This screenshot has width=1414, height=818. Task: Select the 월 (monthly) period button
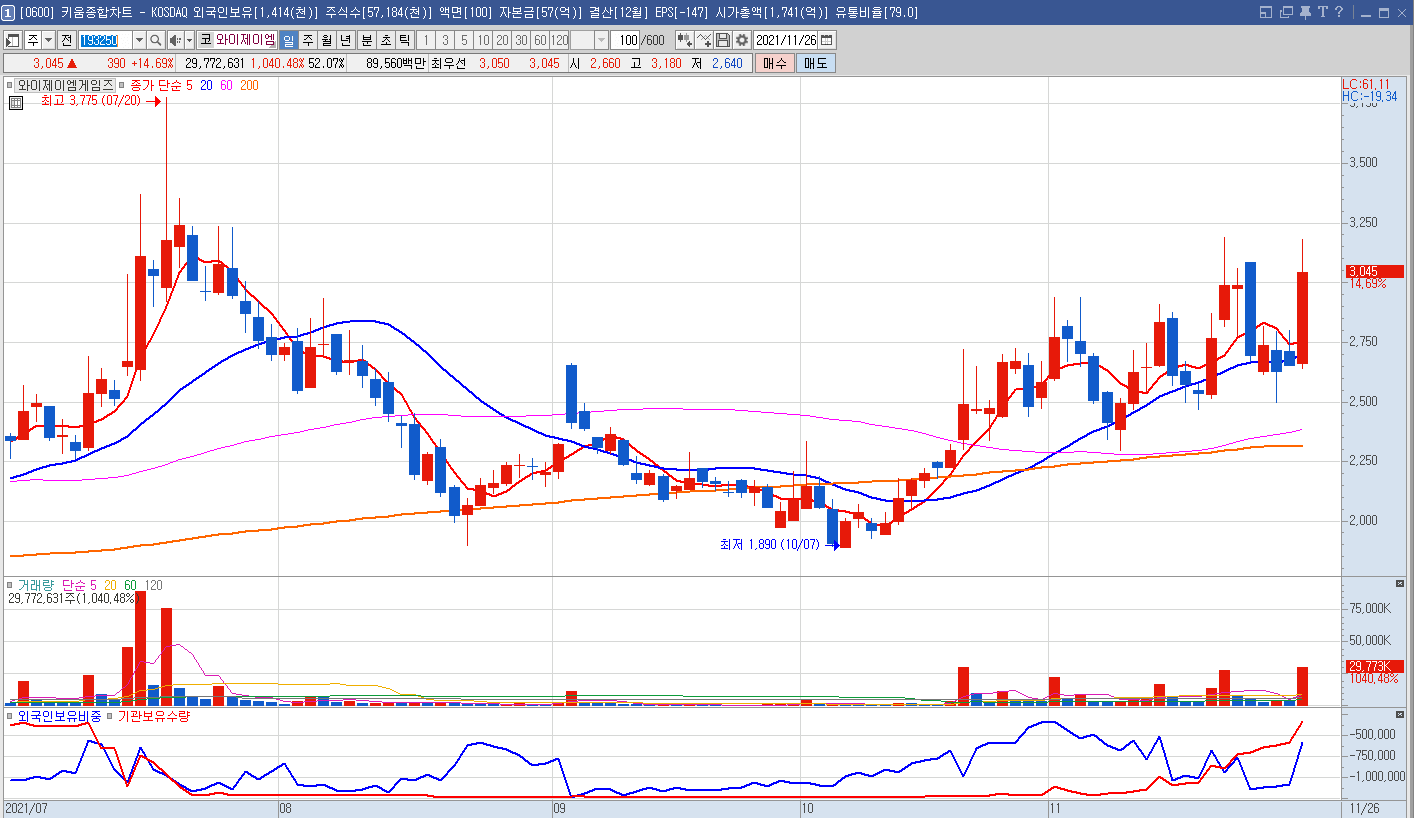pyautogui.click(x=326, y=40)
